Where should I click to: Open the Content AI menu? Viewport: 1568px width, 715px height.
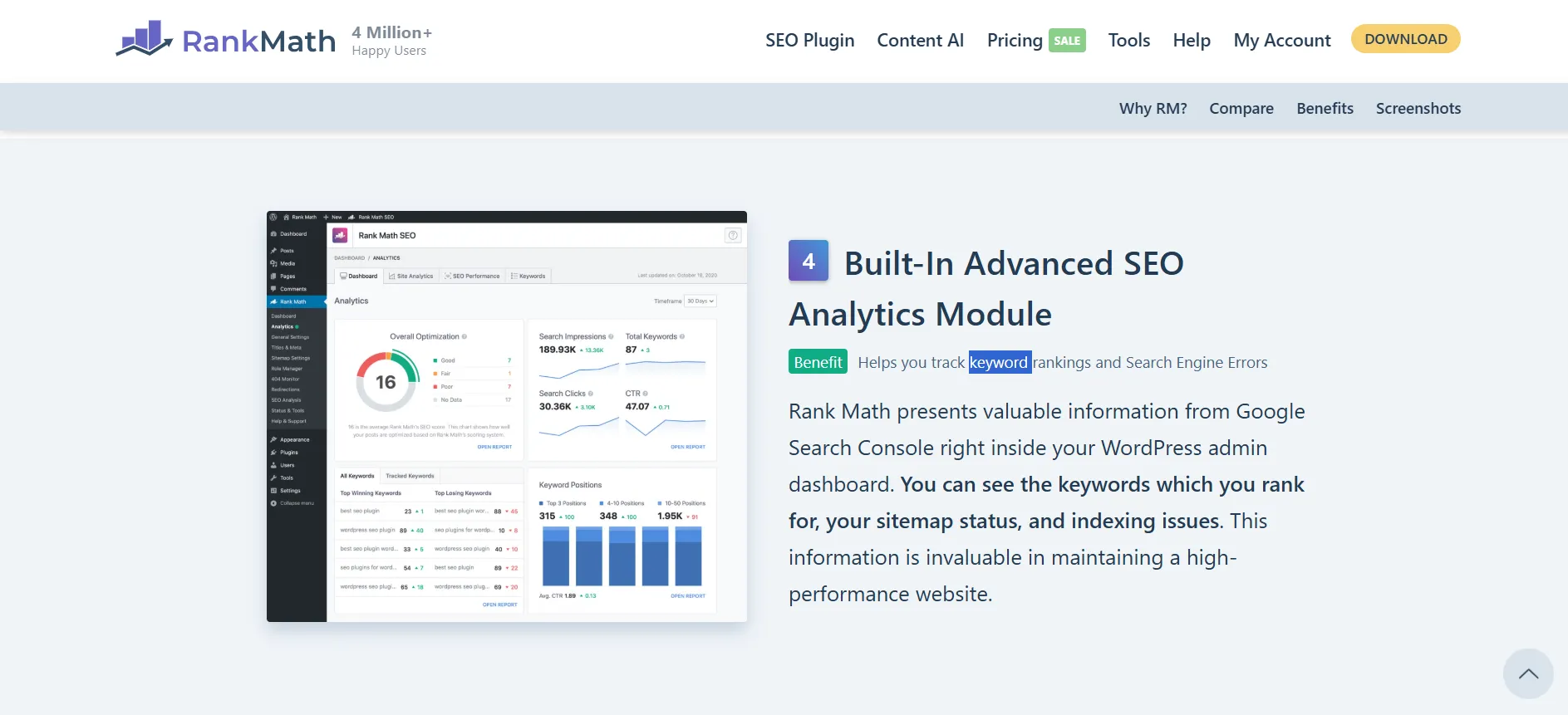point(920,40)
